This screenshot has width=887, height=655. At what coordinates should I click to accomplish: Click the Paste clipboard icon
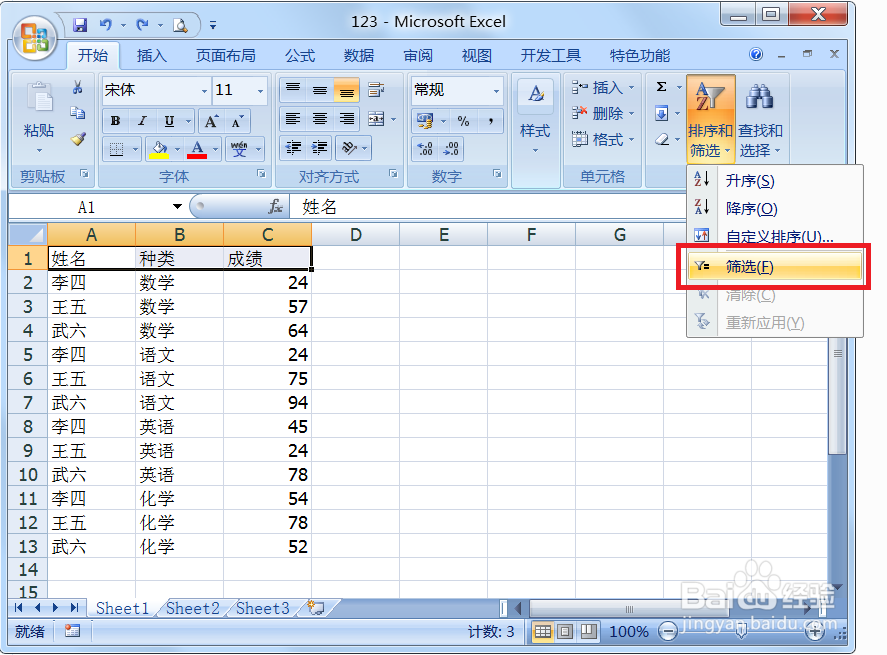[x=38, y=98]
